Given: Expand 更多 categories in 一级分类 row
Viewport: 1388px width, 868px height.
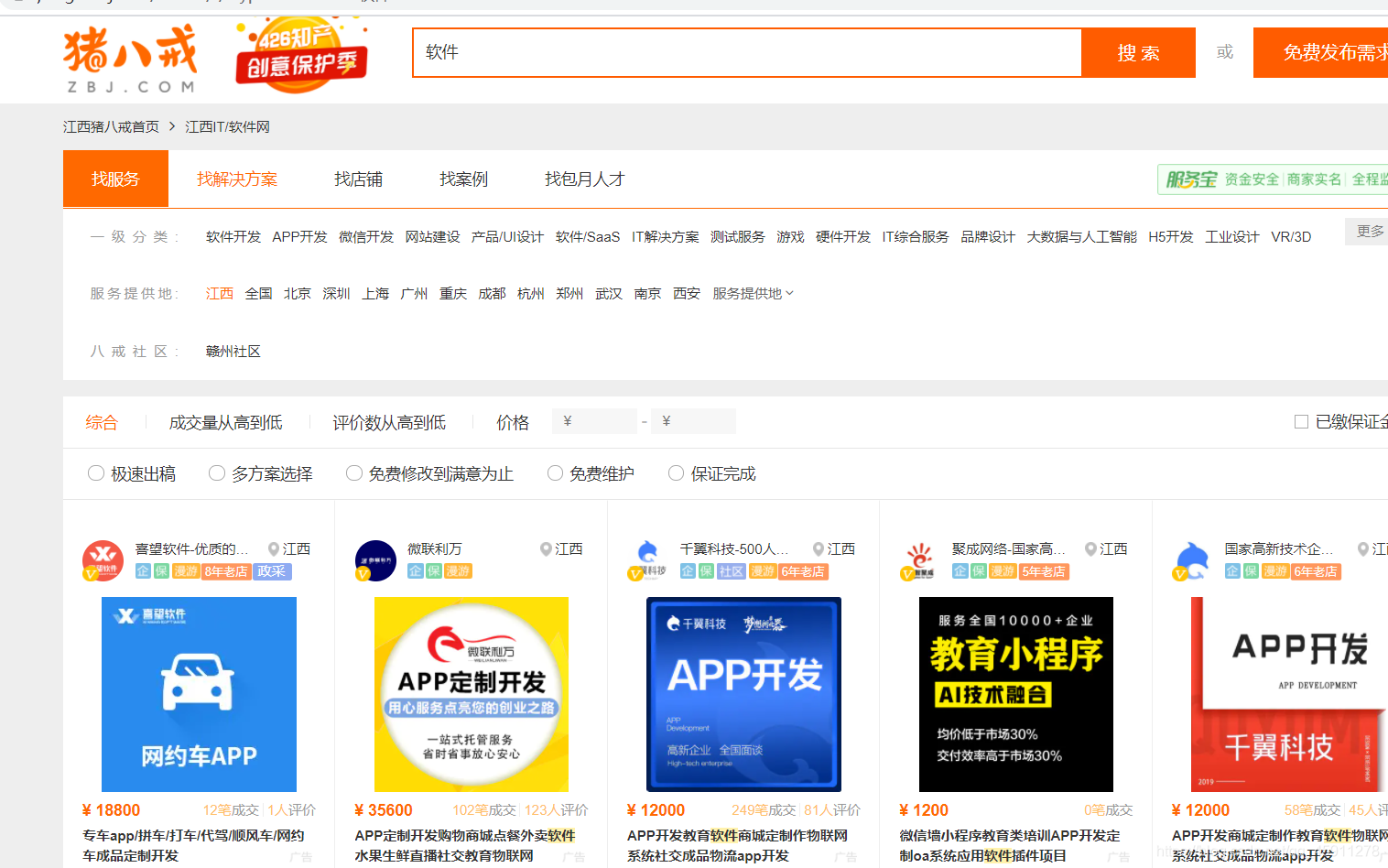Looking at the screenshot, I should pyautogui.click(x=1367, y=232).
